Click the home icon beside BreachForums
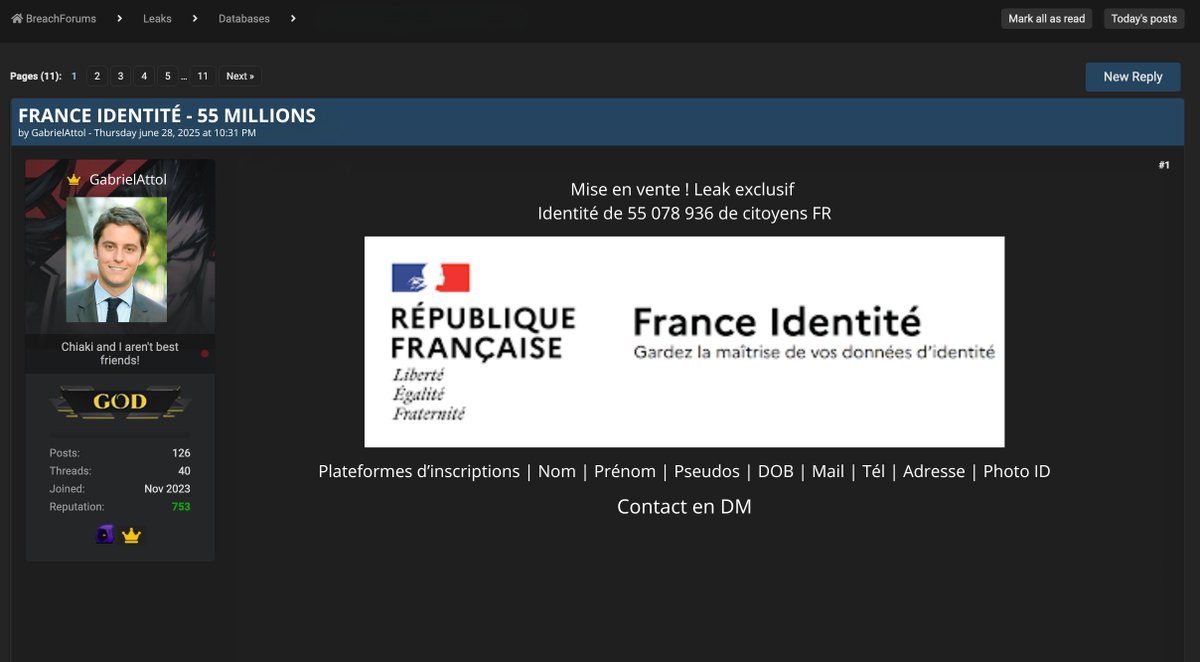This screenshot has height=662, width=1200. (x=17, y=18)
